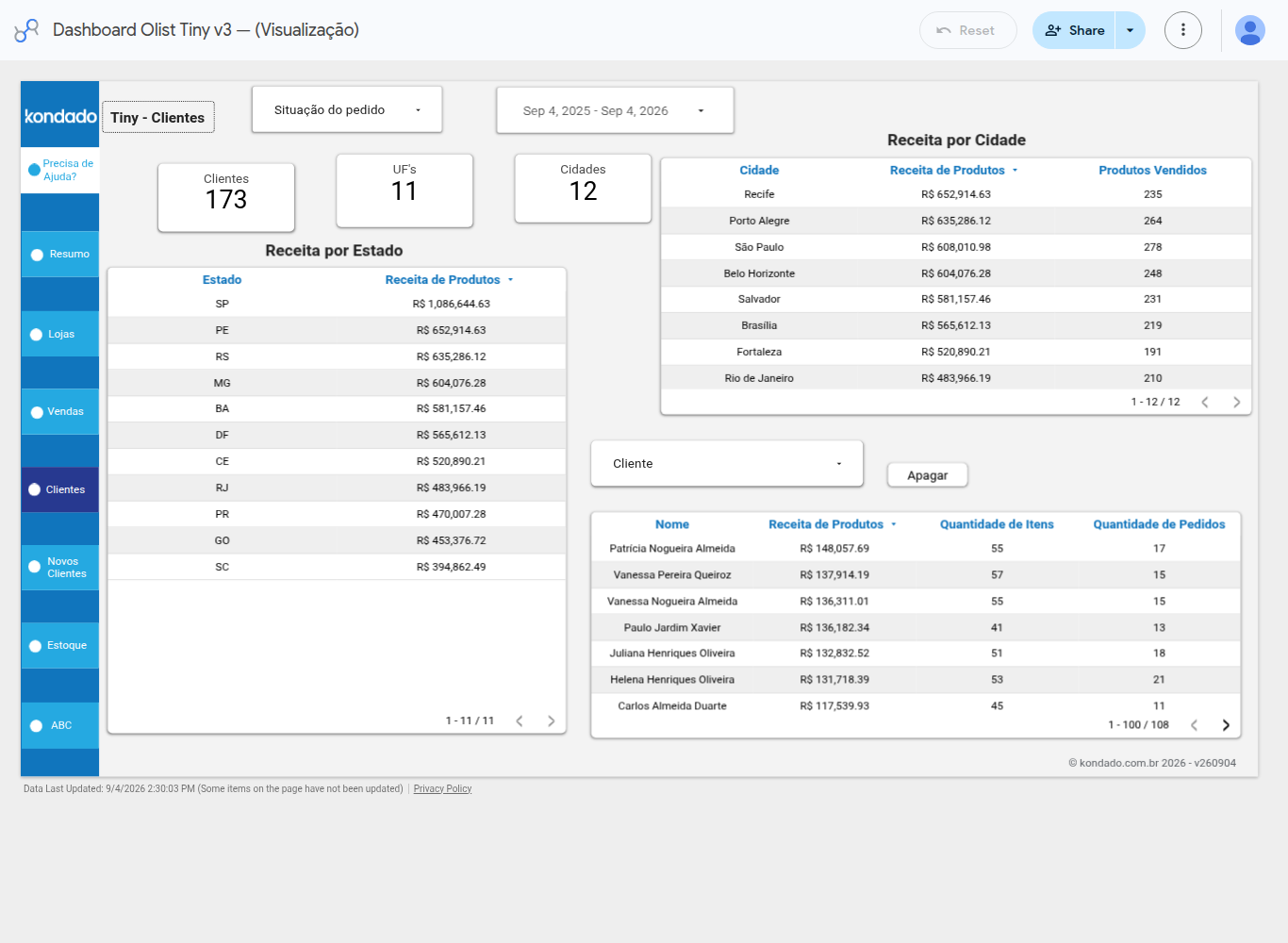Open the Resumo page

(60, 255)
